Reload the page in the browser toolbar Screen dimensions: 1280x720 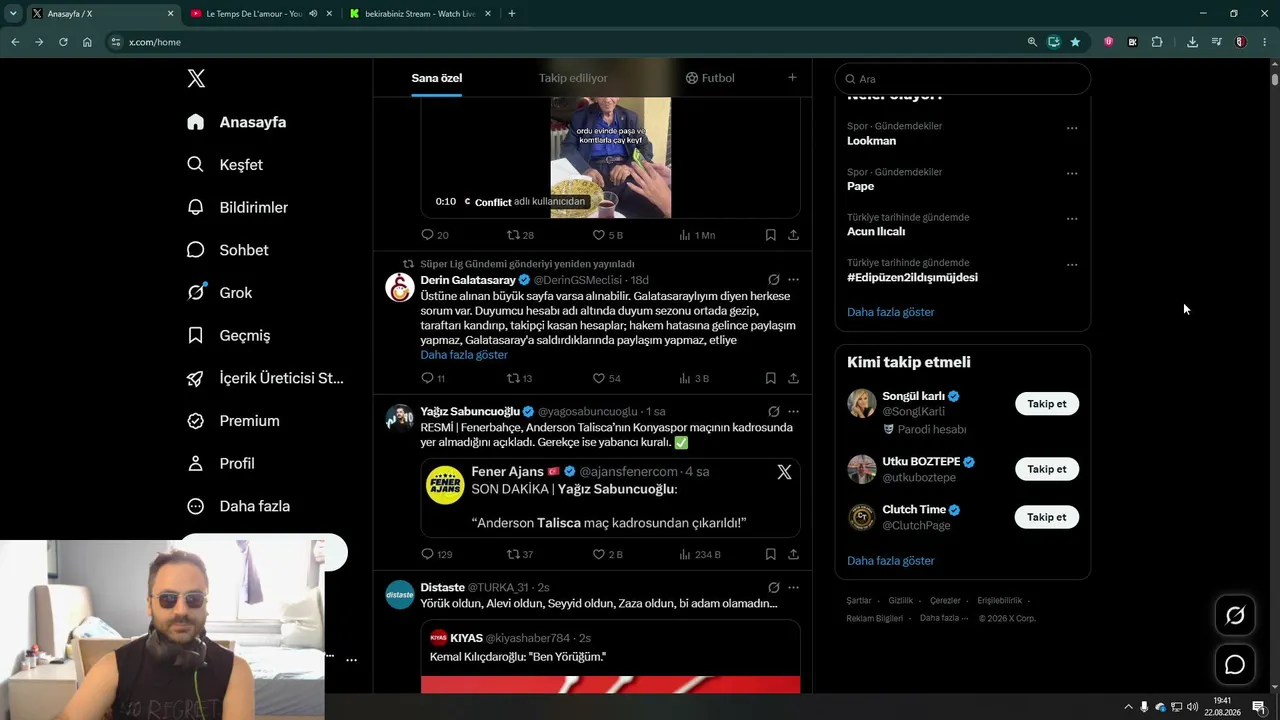click(63, 42)
